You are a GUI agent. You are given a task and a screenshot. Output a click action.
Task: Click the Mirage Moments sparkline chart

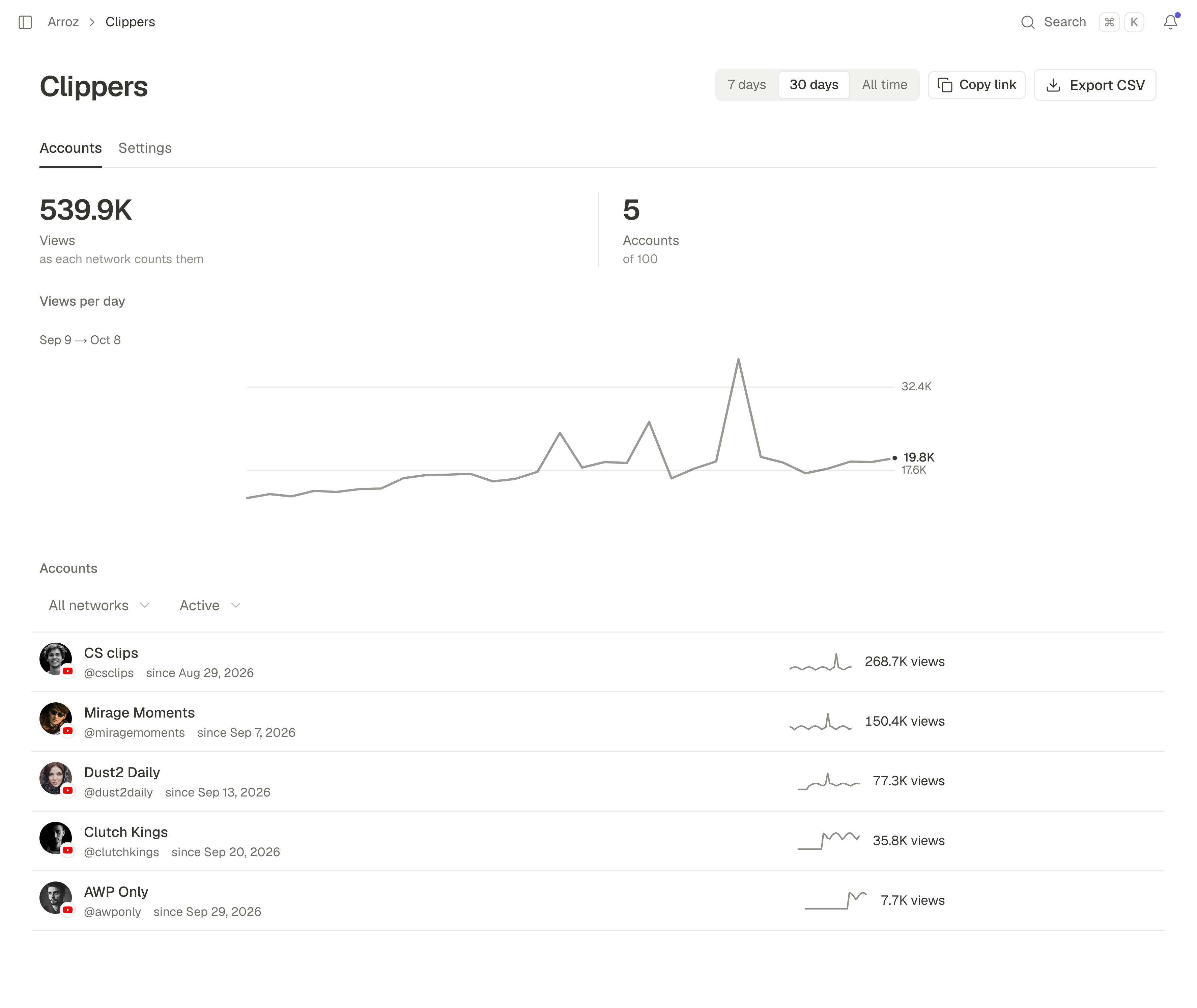point(820,722)
